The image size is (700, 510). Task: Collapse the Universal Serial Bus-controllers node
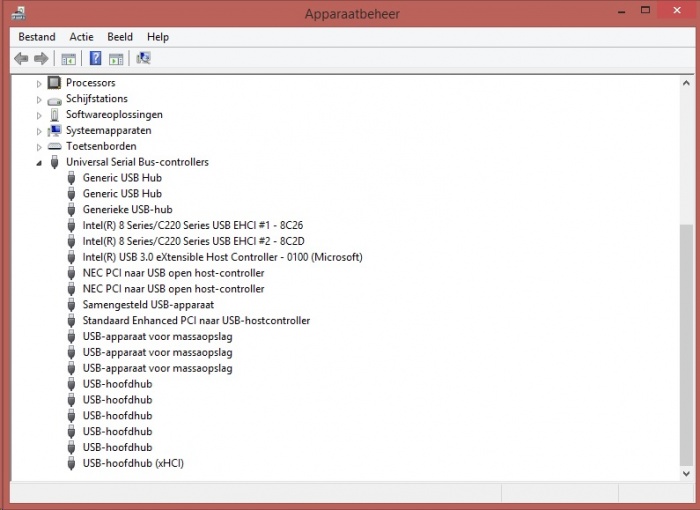(x=39, y=163)
